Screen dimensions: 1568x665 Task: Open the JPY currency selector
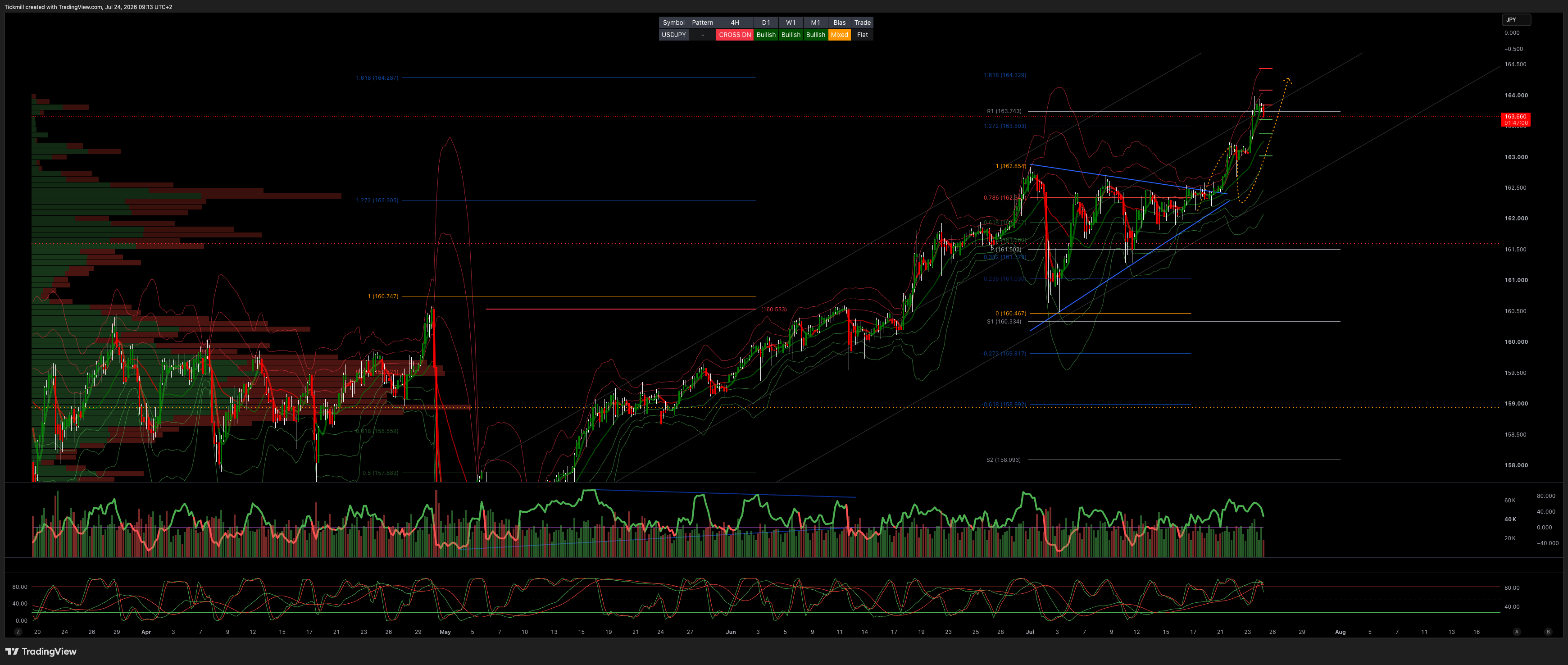click(1516, 19)
